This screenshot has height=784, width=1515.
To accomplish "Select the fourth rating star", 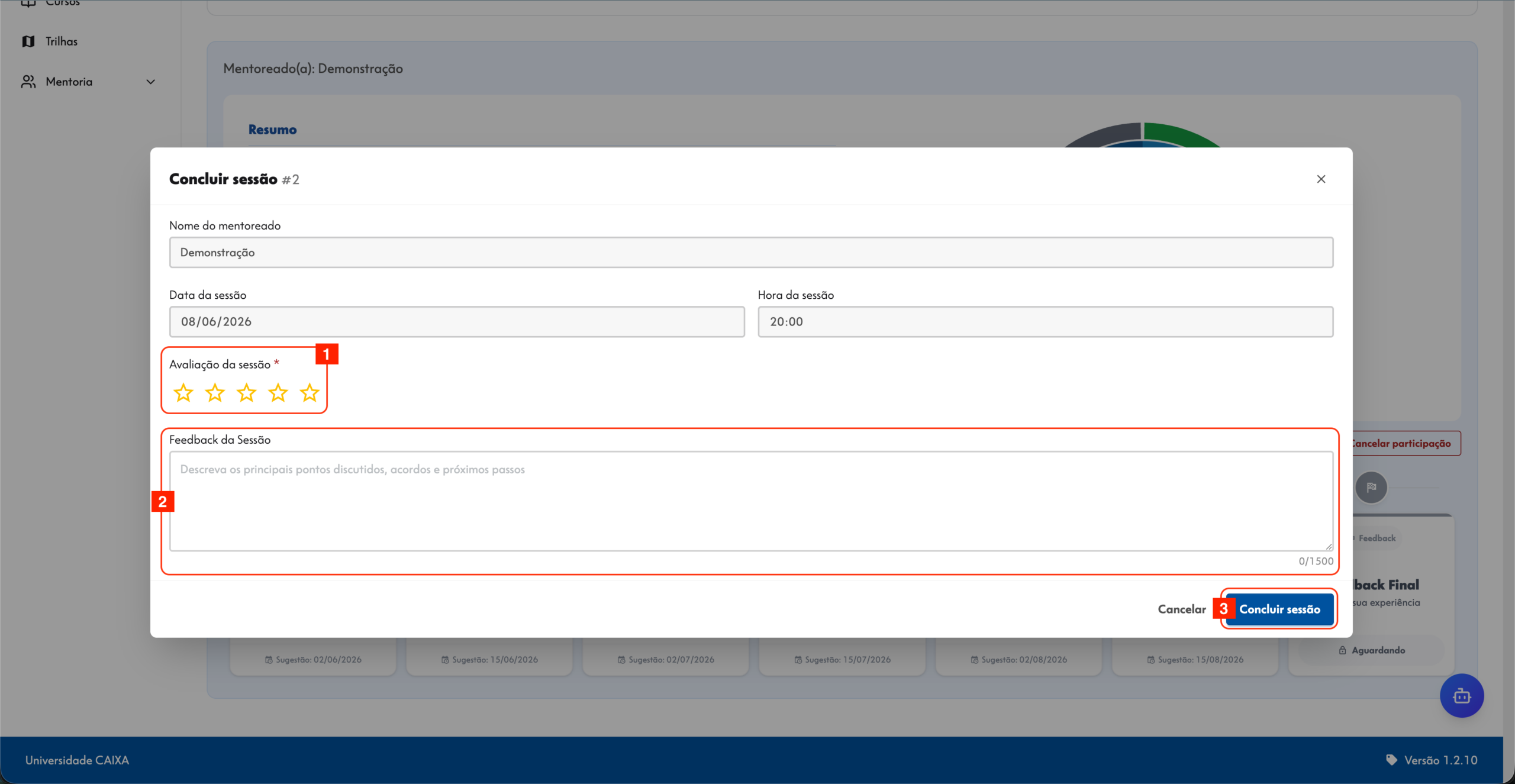I will coord(278,392).
